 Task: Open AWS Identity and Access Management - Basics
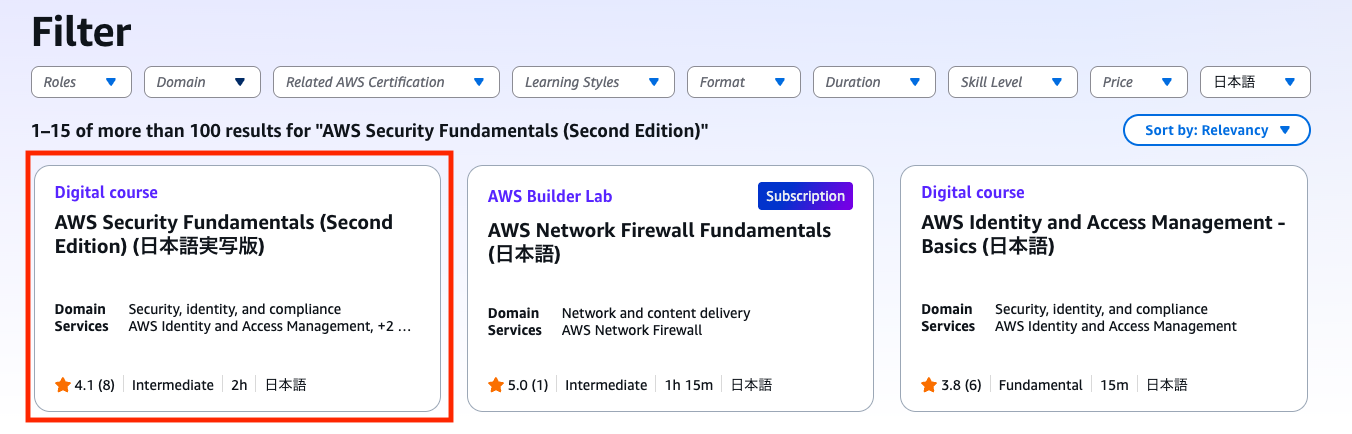tap(1103, 234)
